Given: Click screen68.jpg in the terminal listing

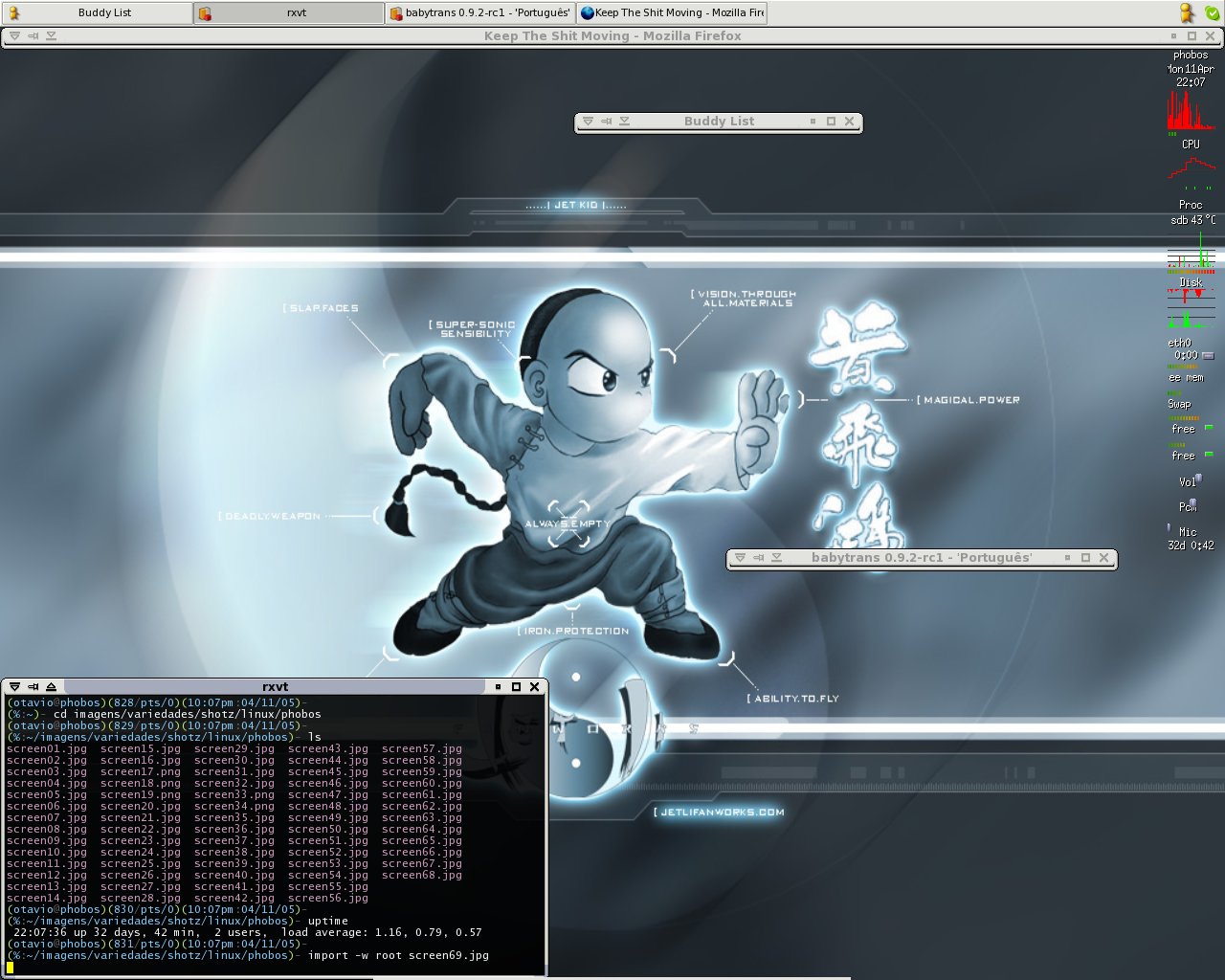Looking at the screenshot, I should pyautogui.click(x=422, y=875).
